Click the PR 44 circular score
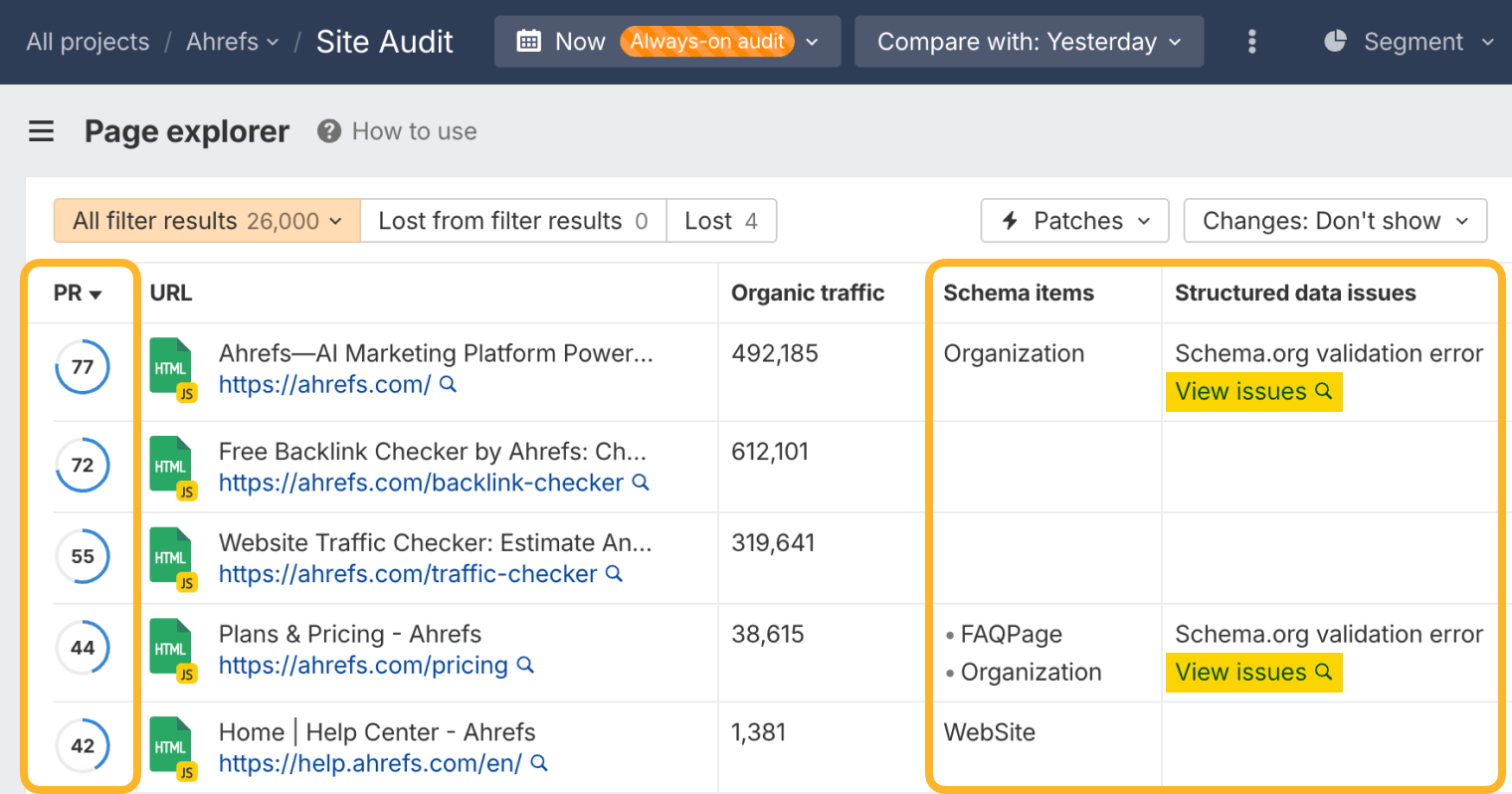Viewport: 1512px width, 794px height. click(83, 648)
